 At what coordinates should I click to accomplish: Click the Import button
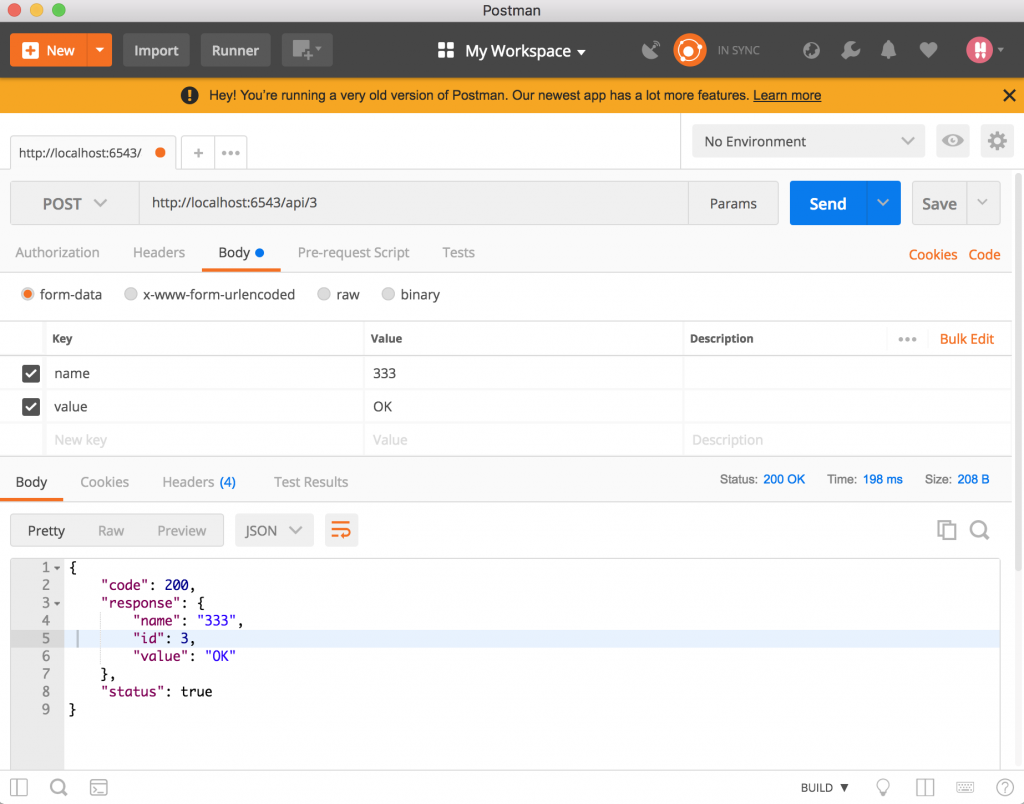(x=156, y=50)
